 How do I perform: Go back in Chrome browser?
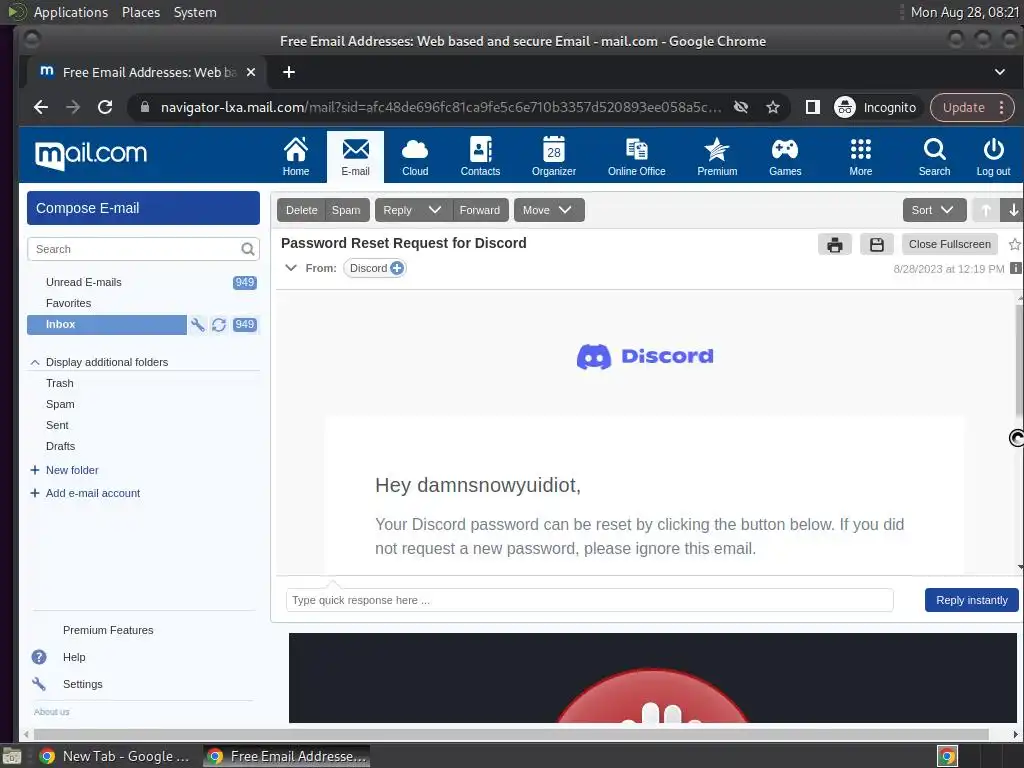click(41, 107)
